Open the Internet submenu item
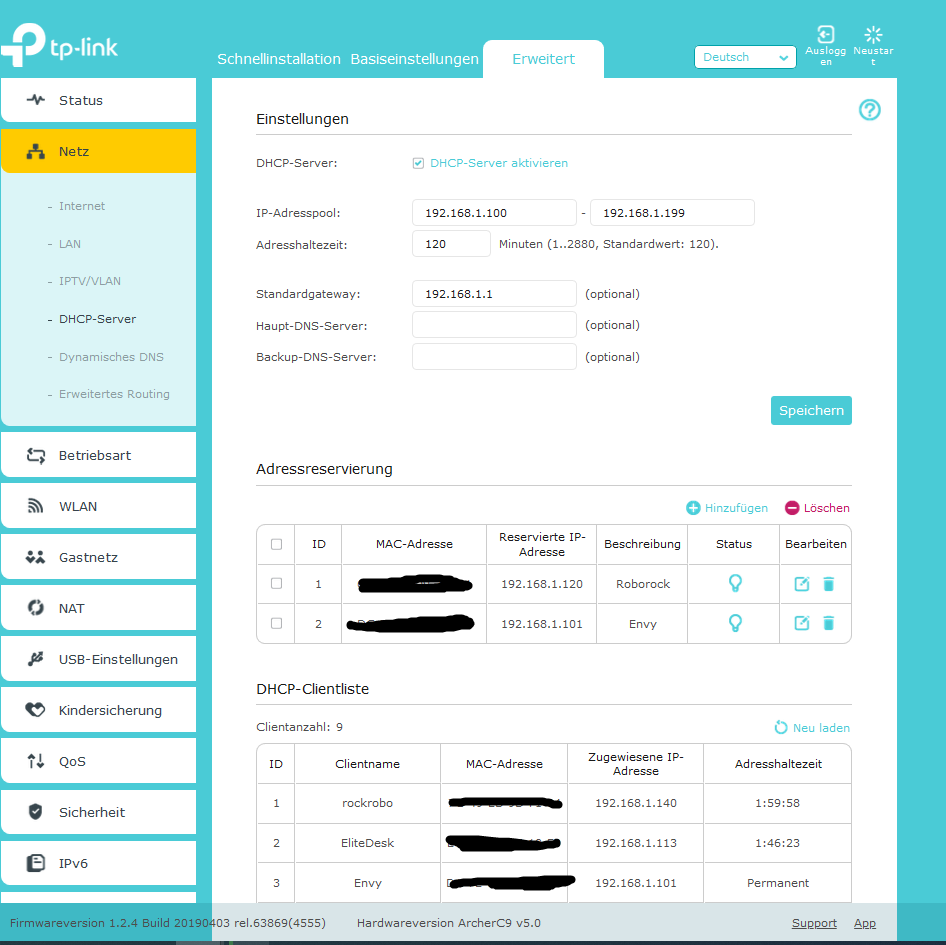The width and height of the screenshot is (946, 945). (x=81, y=206)
